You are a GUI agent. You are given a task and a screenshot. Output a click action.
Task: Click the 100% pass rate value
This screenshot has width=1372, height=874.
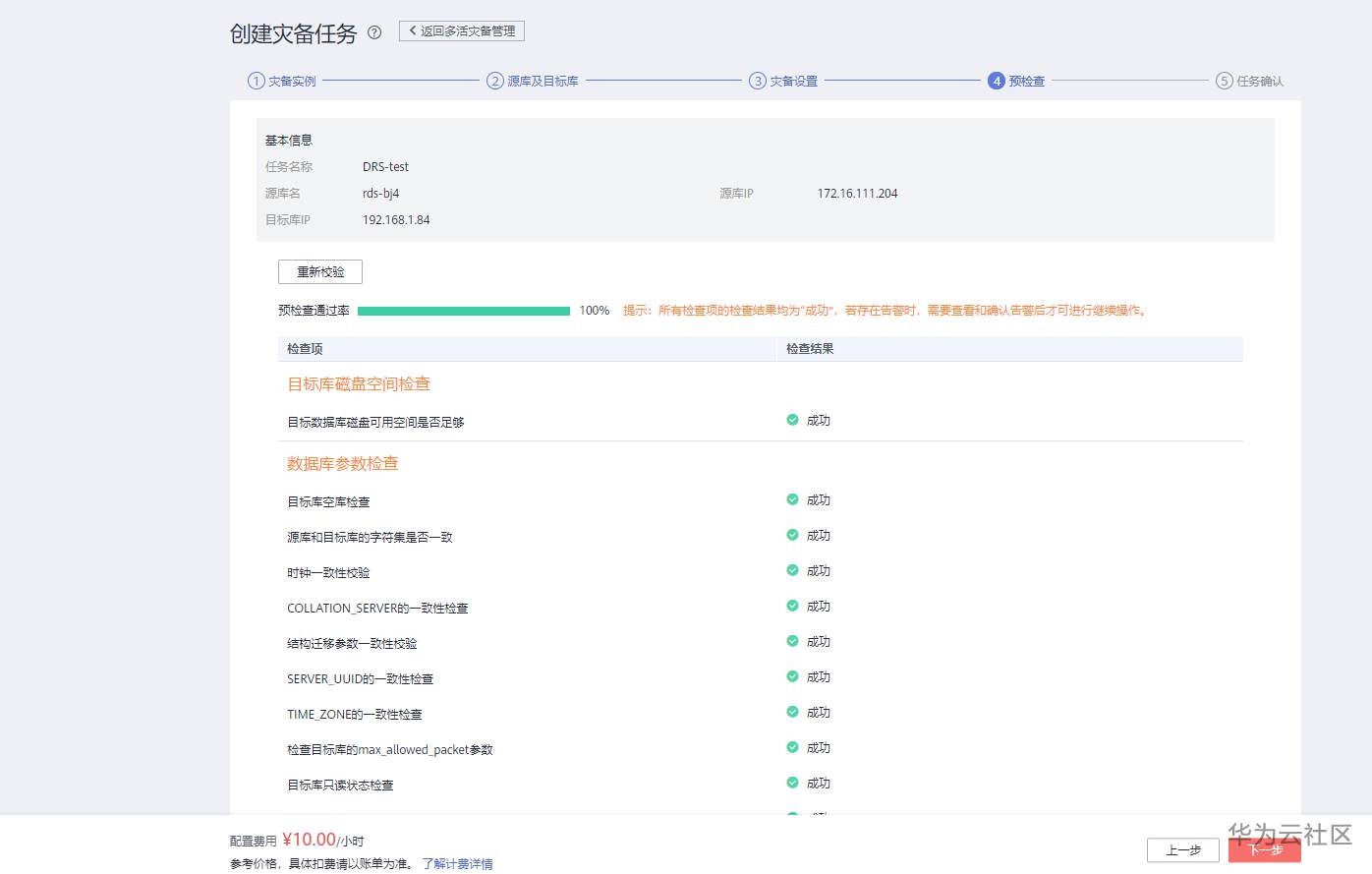coord(595,311)
